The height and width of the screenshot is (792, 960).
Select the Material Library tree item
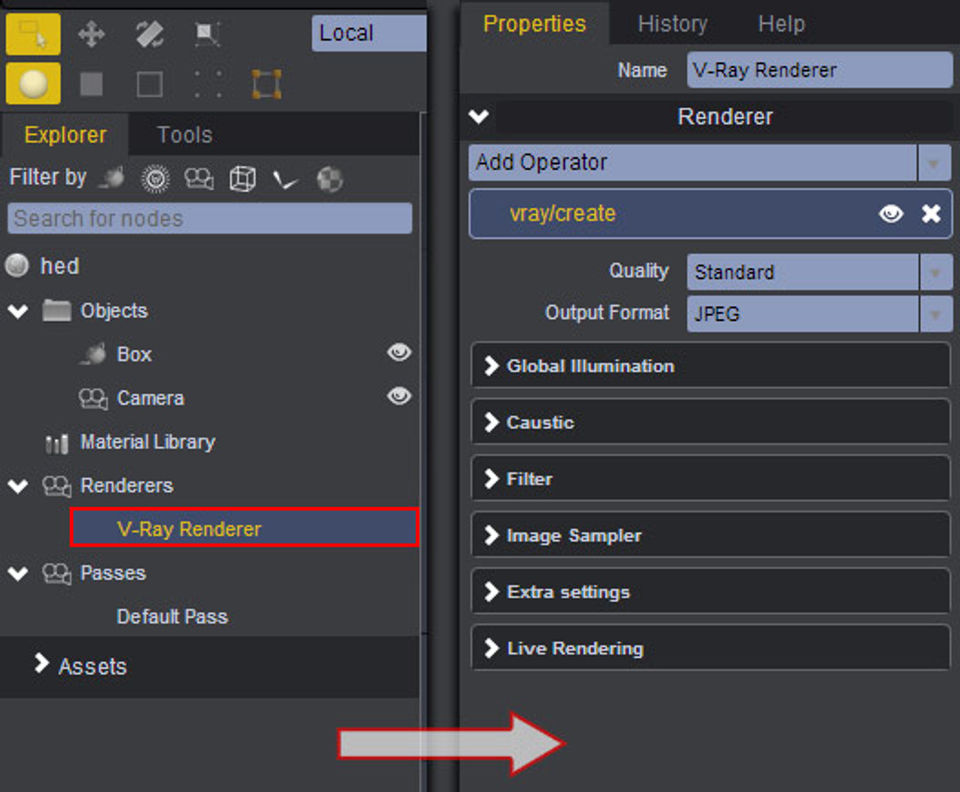tap(148, 442)
